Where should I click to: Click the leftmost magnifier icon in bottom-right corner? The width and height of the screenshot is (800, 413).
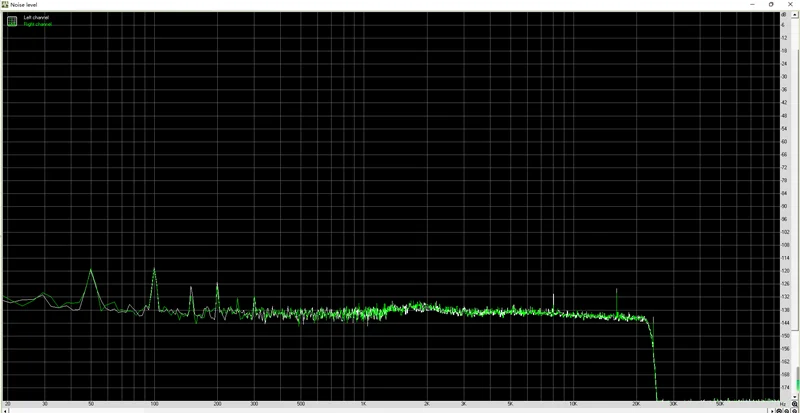pos(780,410)
